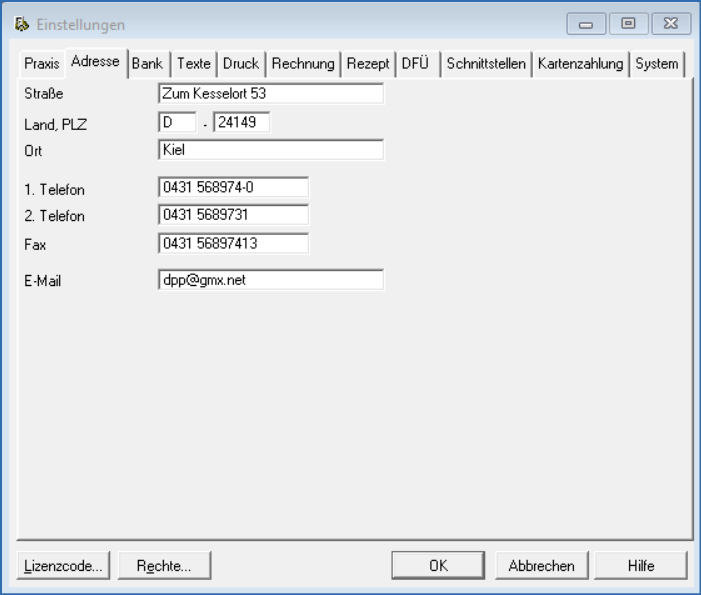The height and width of the screenshot is (595, 701).
Task: Click into the Straße input field
Action: click(x=270, y=94)
